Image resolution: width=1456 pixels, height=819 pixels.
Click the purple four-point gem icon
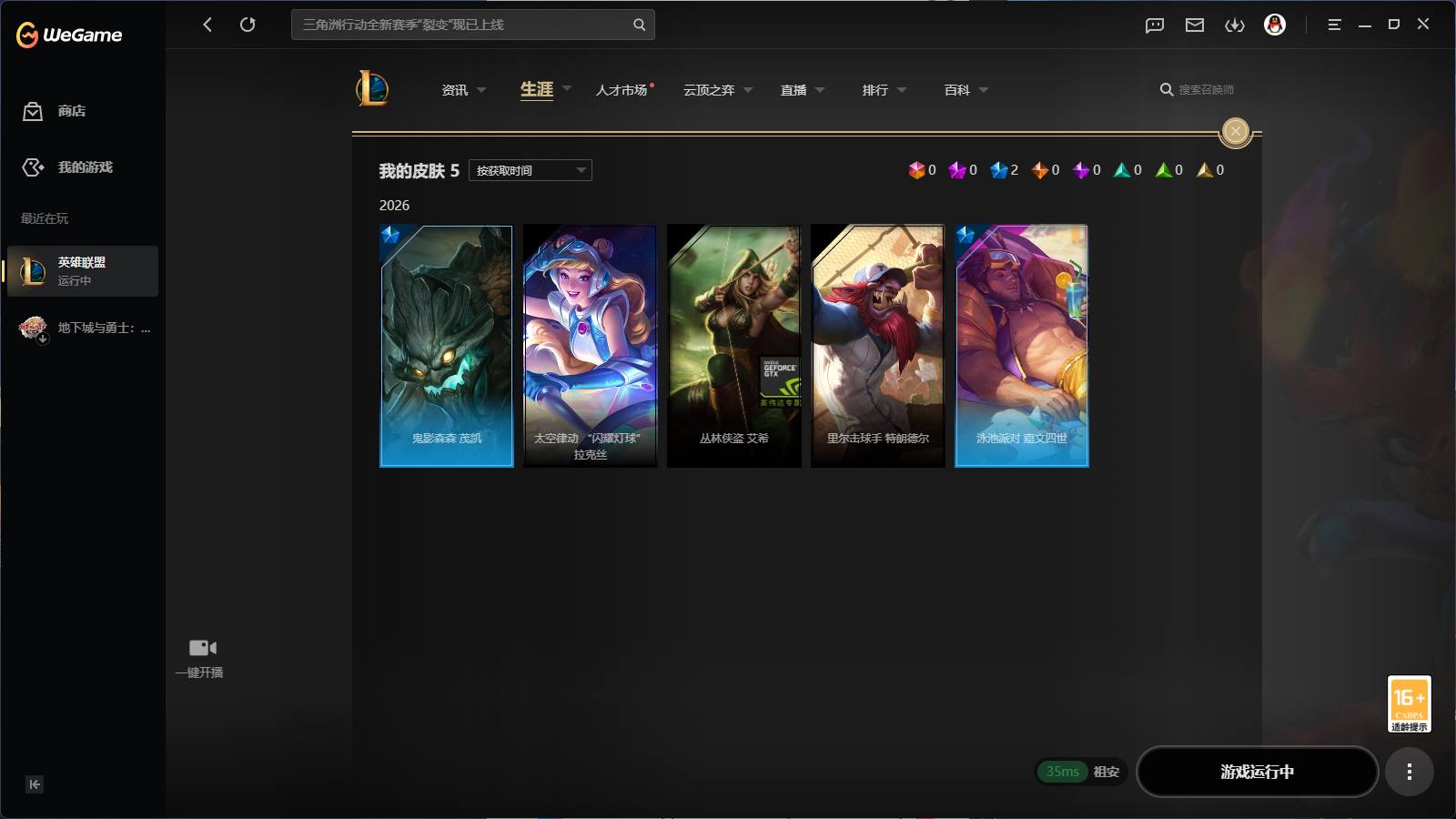1081,170
